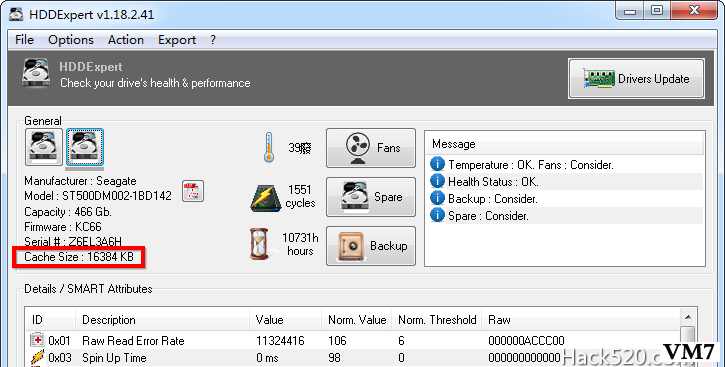
Task: Click info icon beside Temperature message
Action: [437, 165]
